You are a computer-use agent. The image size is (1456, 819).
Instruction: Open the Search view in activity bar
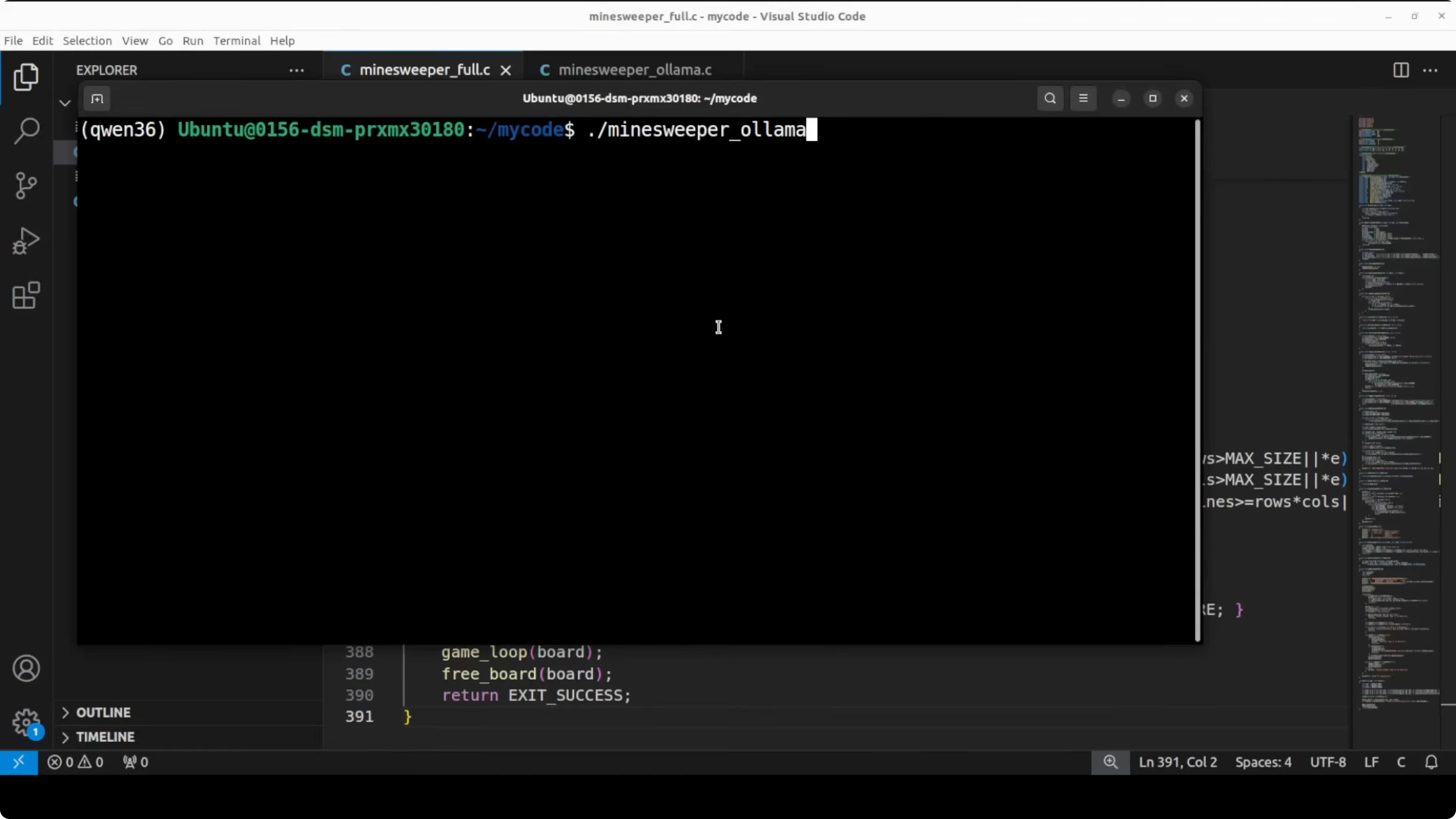tap(26, 131)
